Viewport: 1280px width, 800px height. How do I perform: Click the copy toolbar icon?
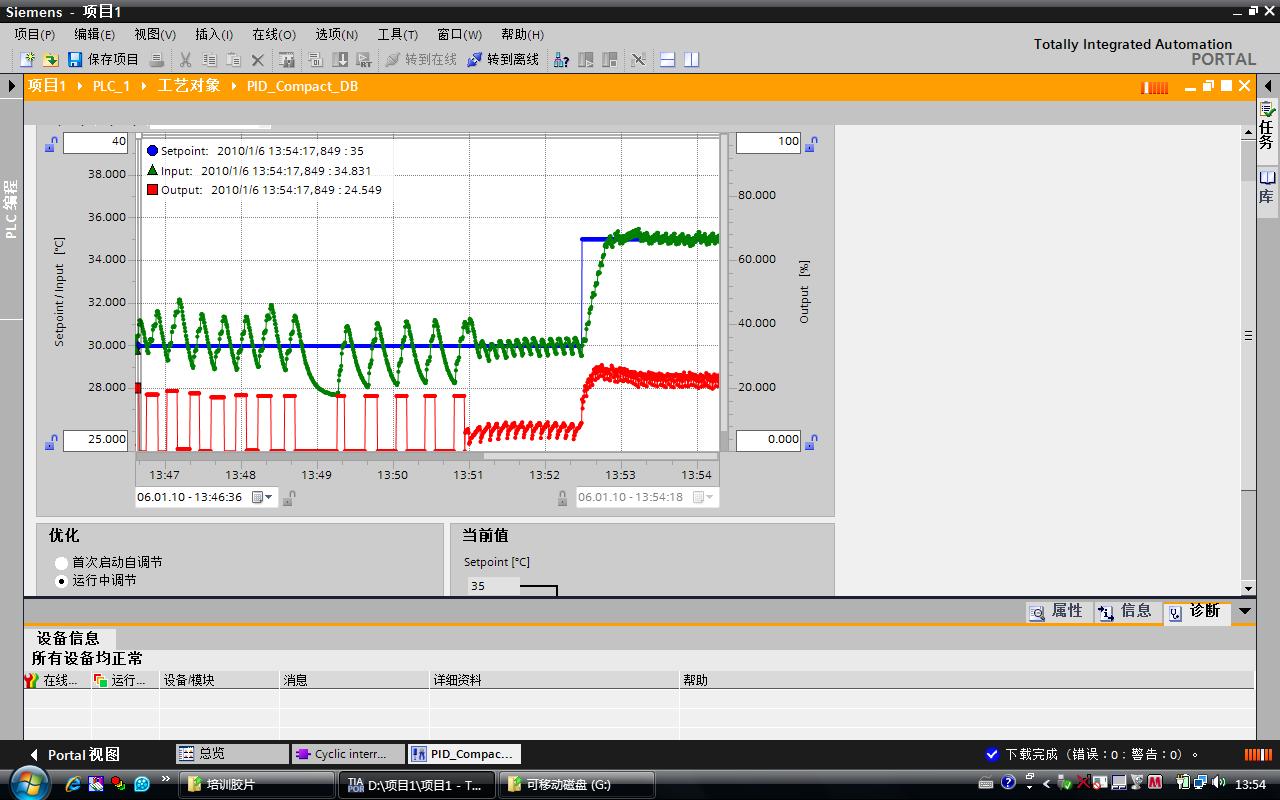210,60
